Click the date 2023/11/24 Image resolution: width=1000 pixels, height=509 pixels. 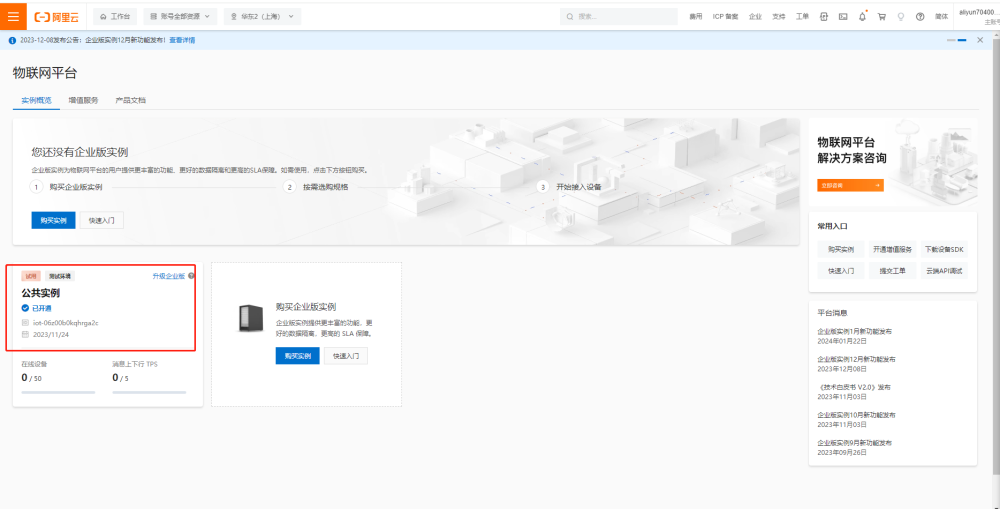50,334
